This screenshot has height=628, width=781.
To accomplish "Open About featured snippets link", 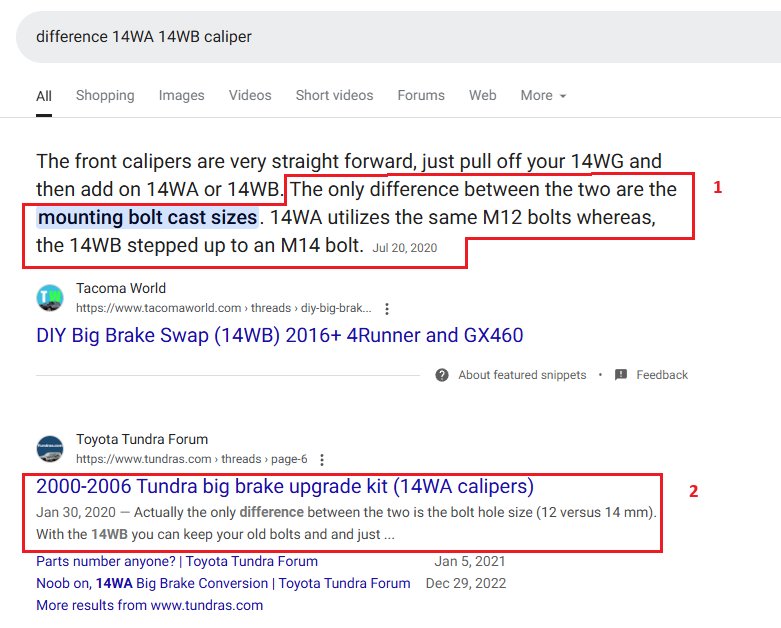I will (522, 375).
